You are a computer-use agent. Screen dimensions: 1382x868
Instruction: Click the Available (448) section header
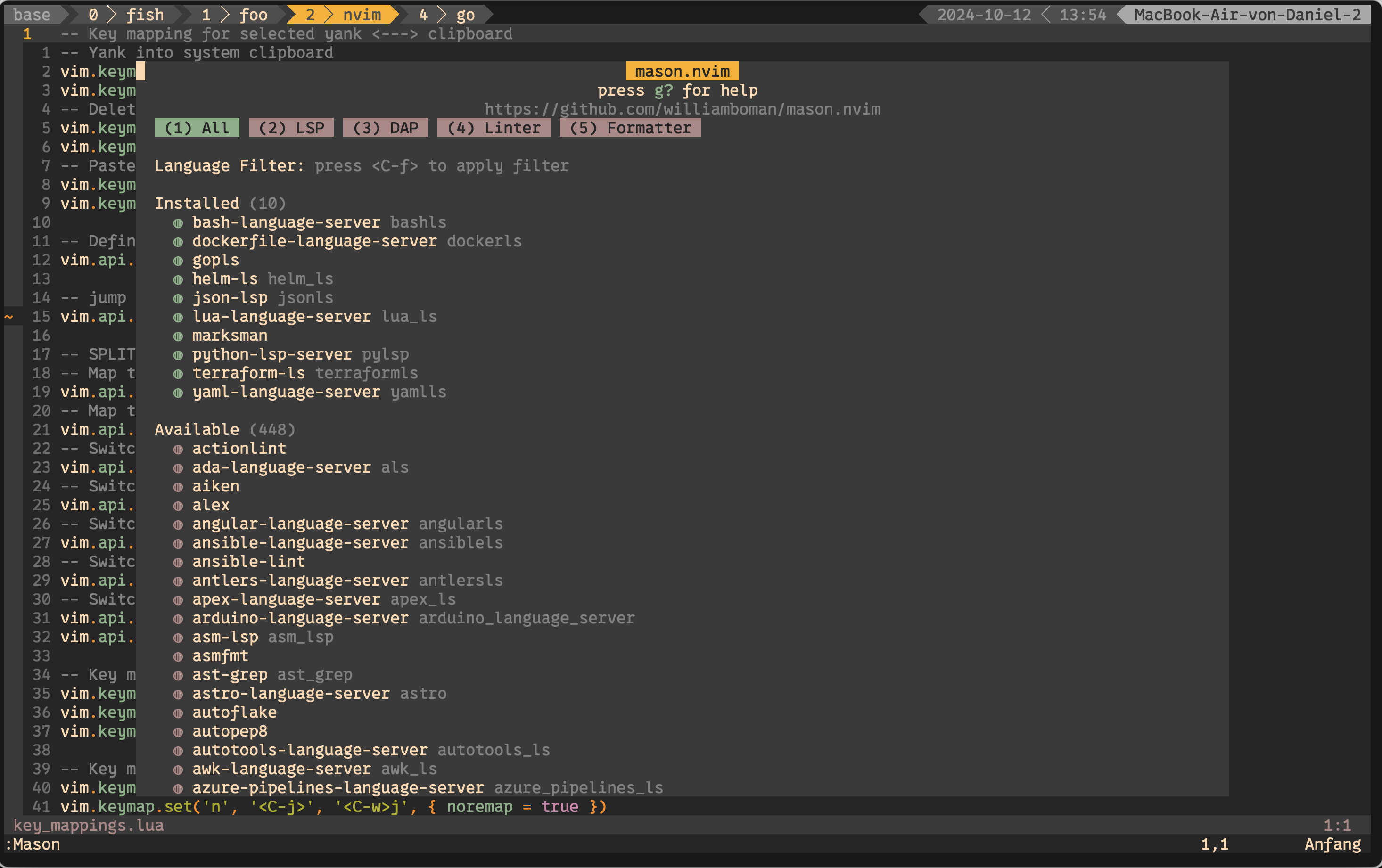pos(225,429)
